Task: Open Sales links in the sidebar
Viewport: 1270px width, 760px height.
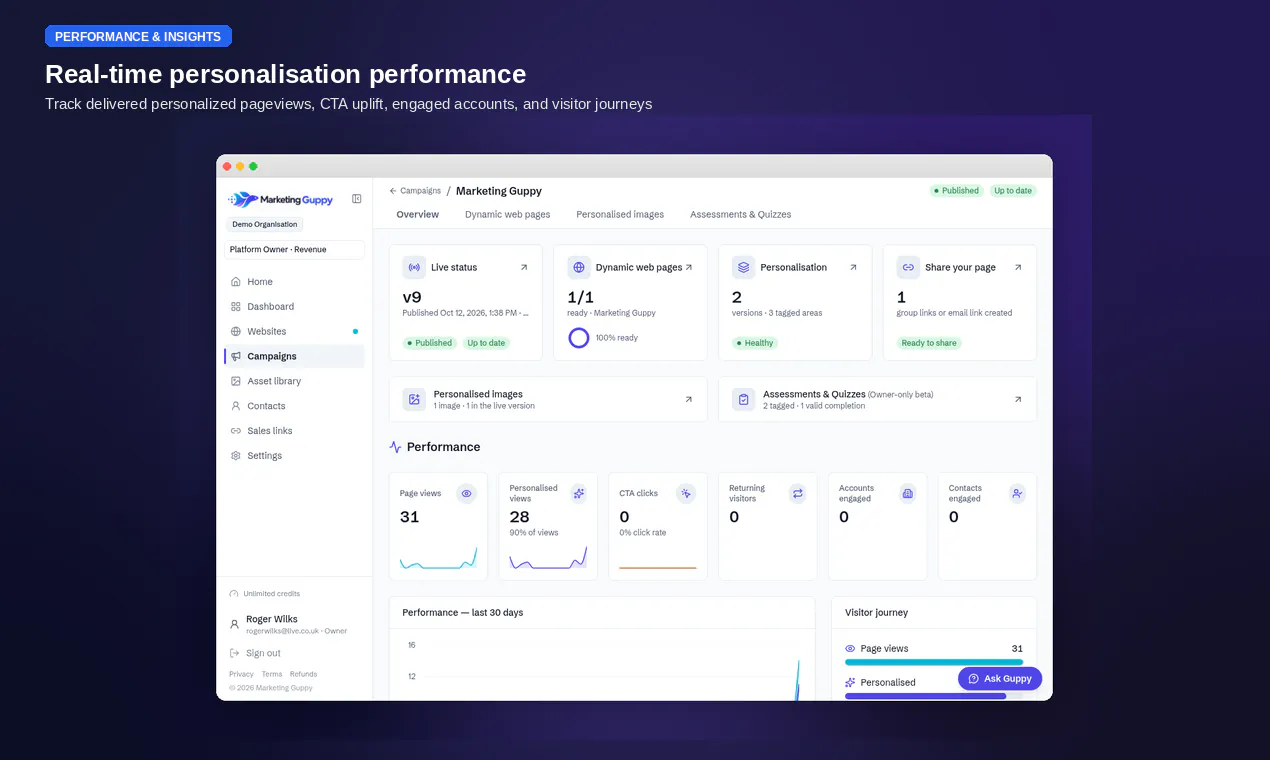Action: coord(294,431)
